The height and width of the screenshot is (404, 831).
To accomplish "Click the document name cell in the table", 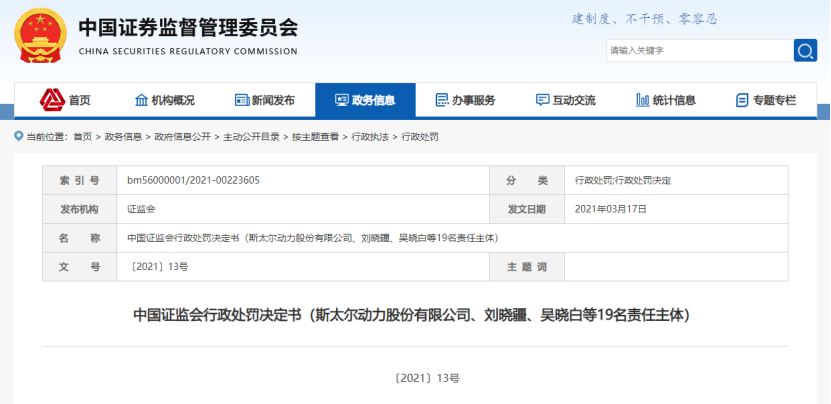I will click(x=452, y=238).
